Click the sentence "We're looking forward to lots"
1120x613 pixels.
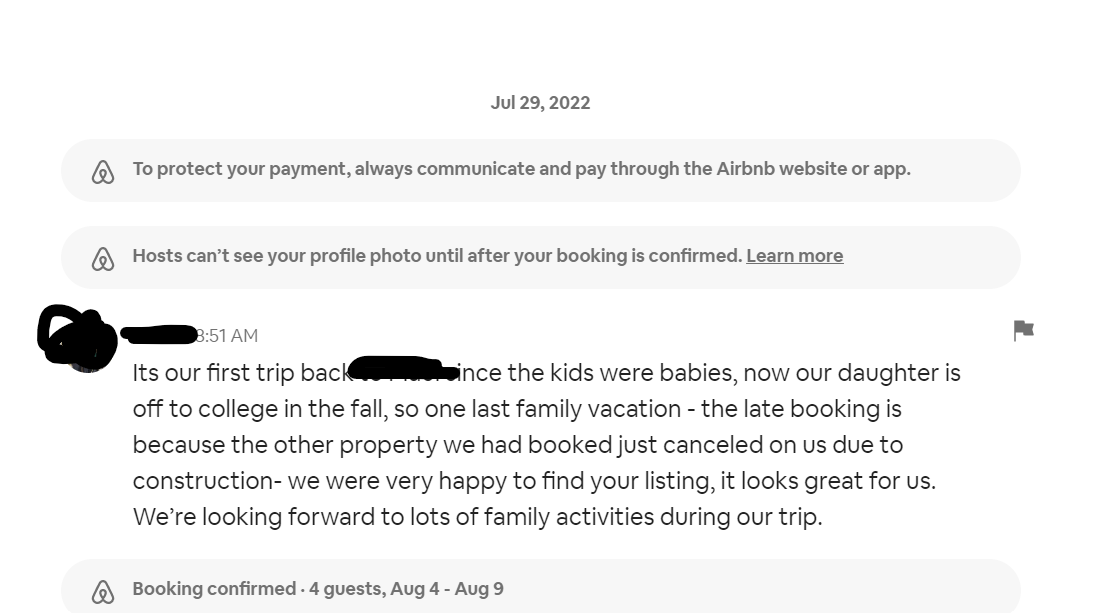click(477, 517)
